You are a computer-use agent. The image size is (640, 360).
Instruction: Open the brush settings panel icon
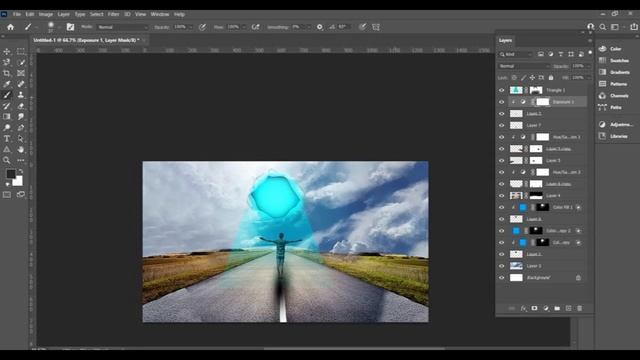point(70,27)
